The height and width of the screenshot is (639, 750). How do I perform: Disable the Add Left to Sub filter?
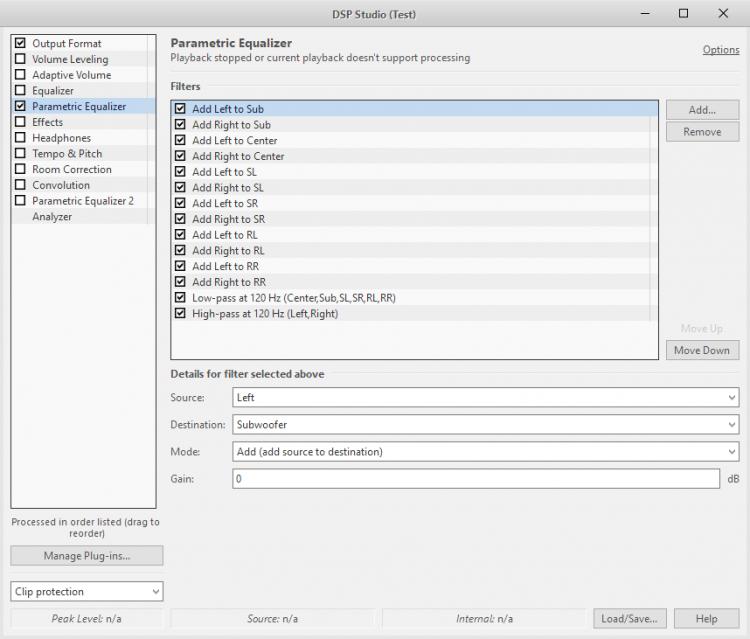point(180,109)
